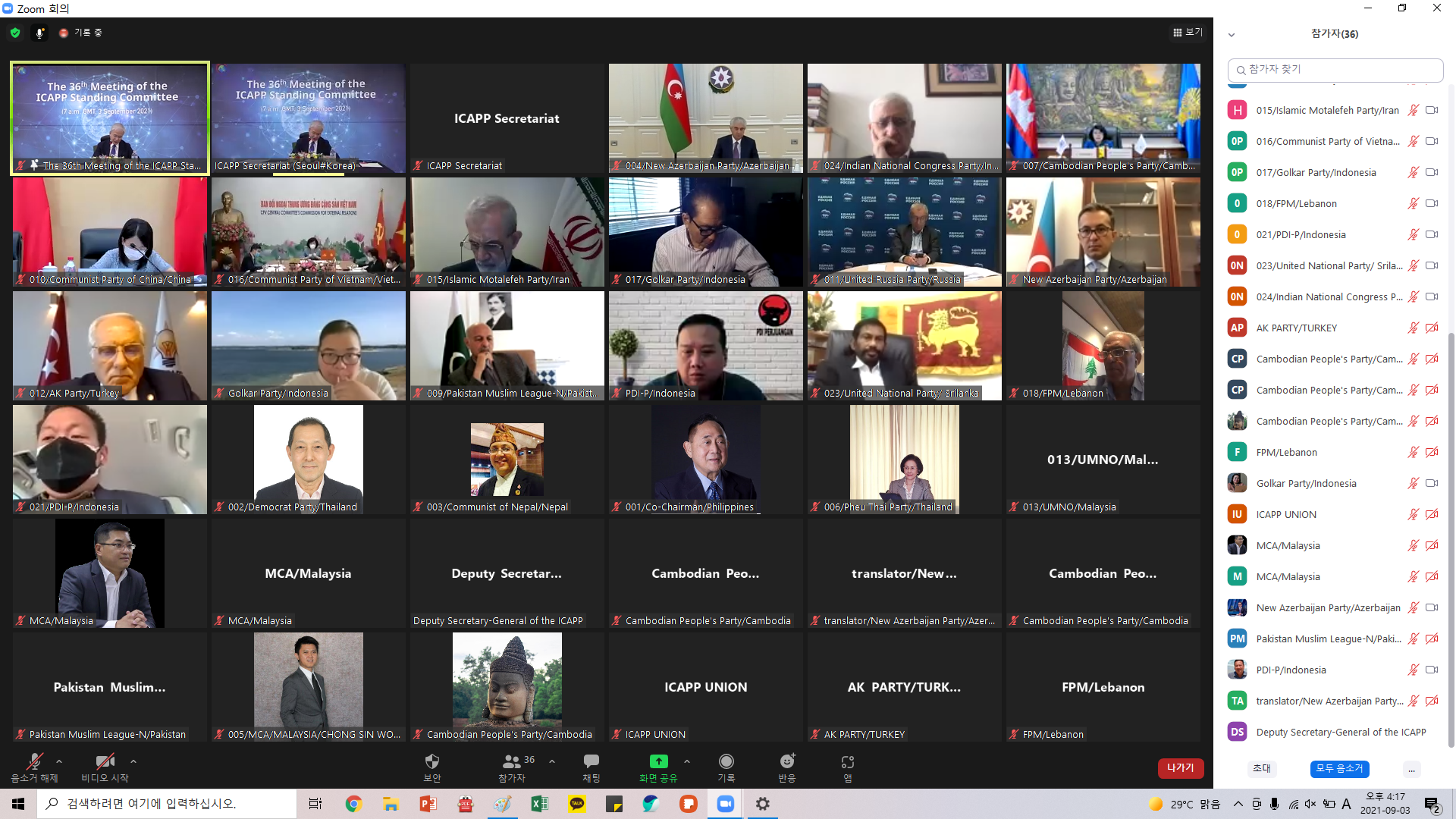Click the red Leave (나가기) button

pyautogui.click(x=1181, y=768)
